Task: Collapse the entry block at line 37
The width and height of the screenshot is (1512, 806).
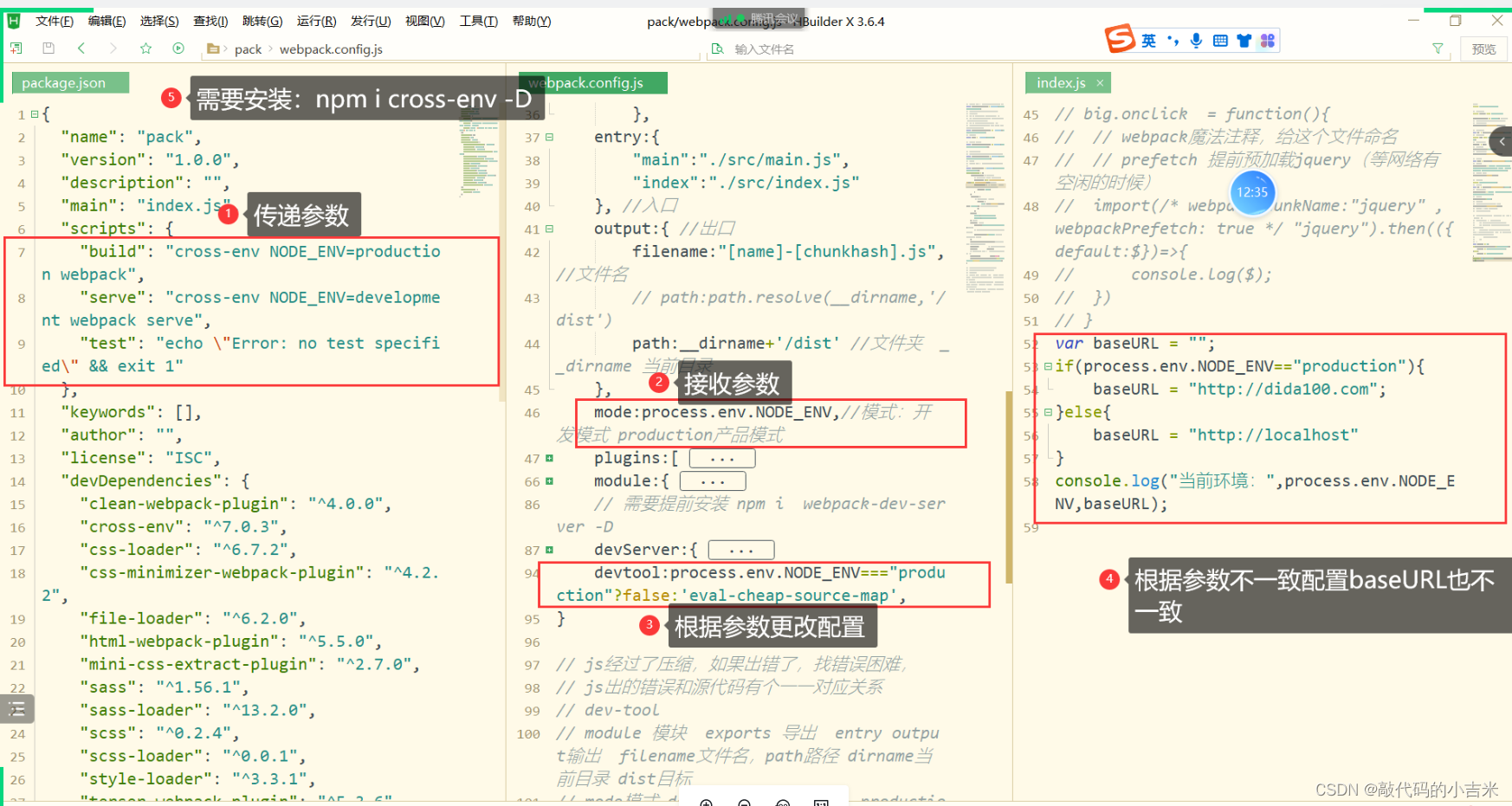Action: click(549, 137)
